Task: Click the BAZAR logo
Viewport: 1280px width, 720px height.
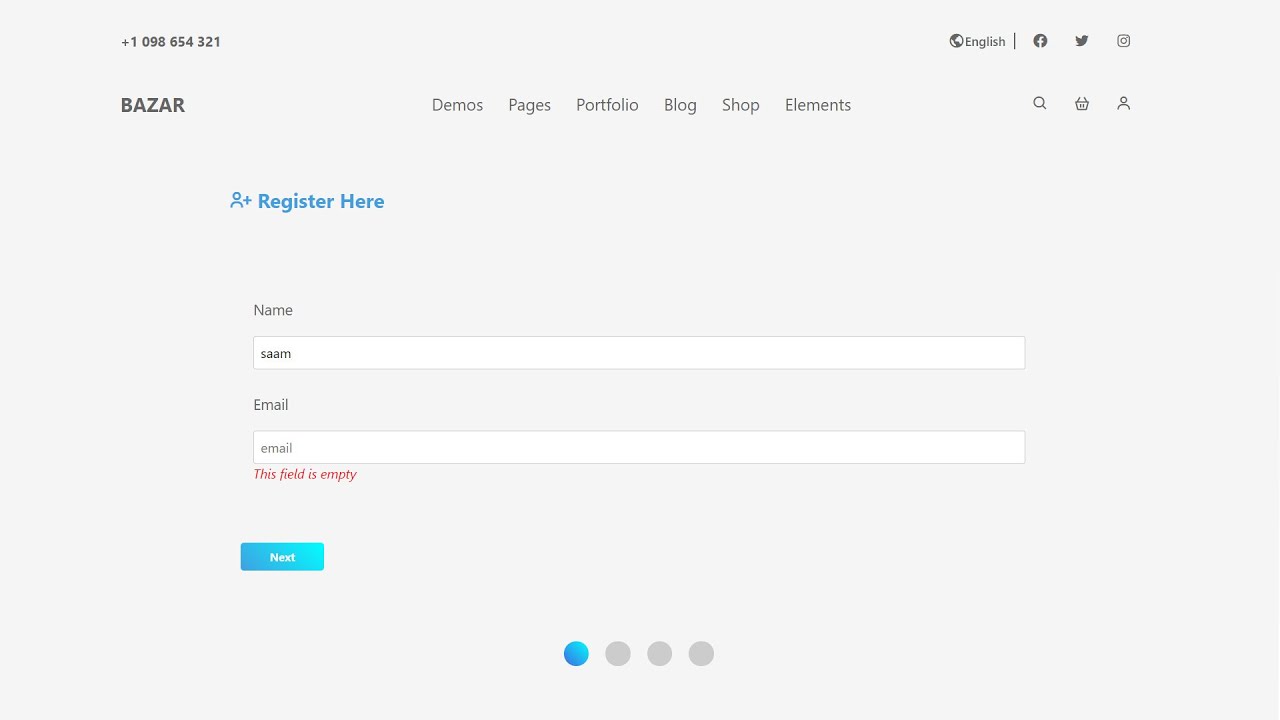Action: point(153,105)
